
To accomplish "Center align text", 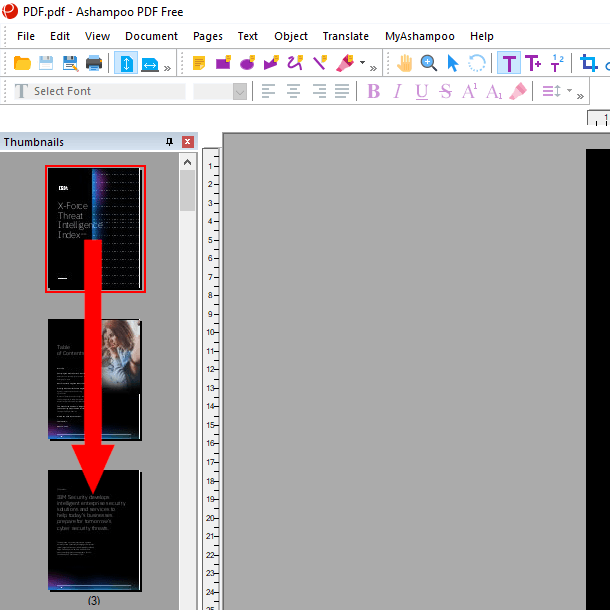I will 293,91.
